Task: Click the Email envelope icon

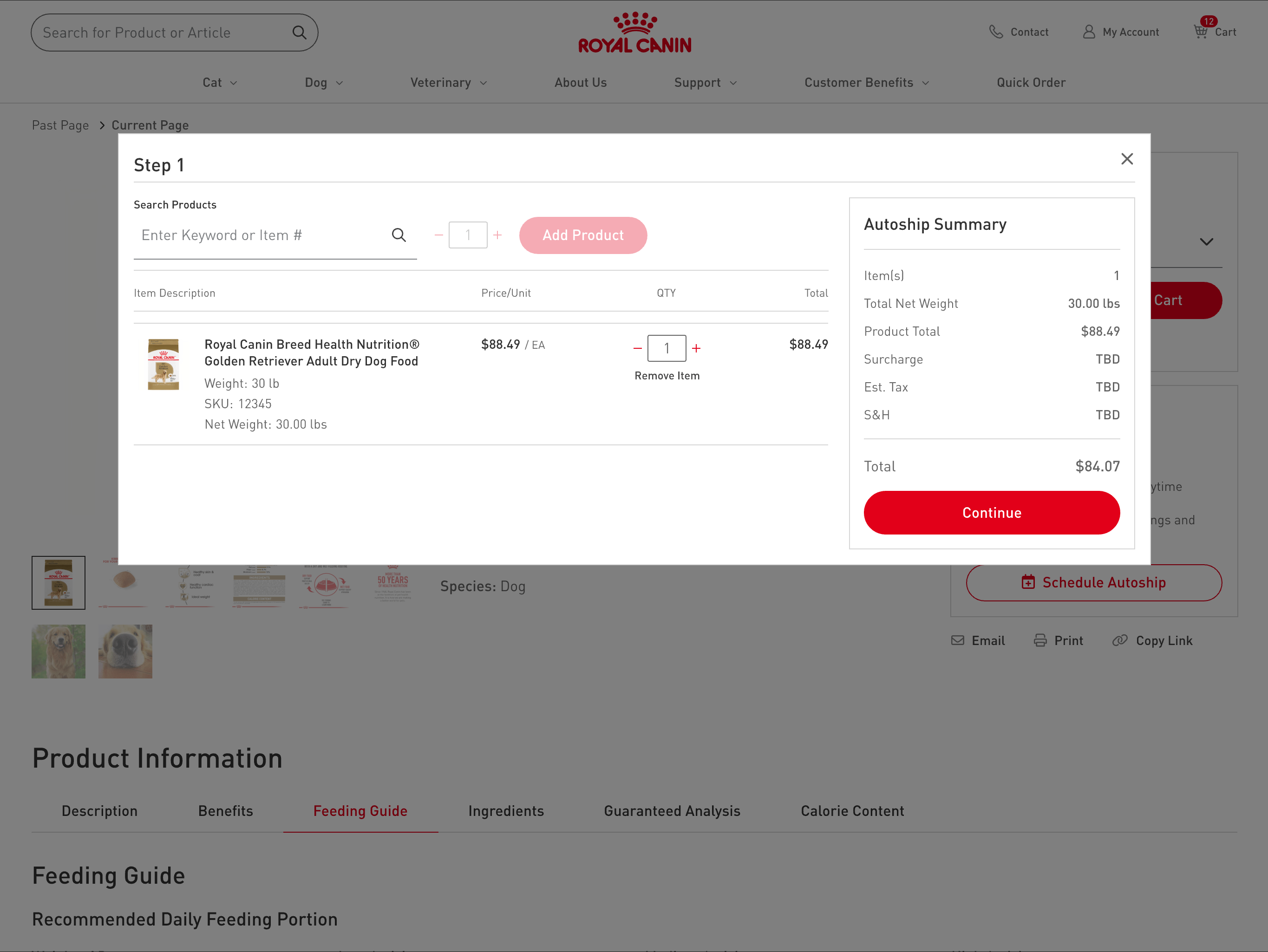Action: tap(957, 640)
